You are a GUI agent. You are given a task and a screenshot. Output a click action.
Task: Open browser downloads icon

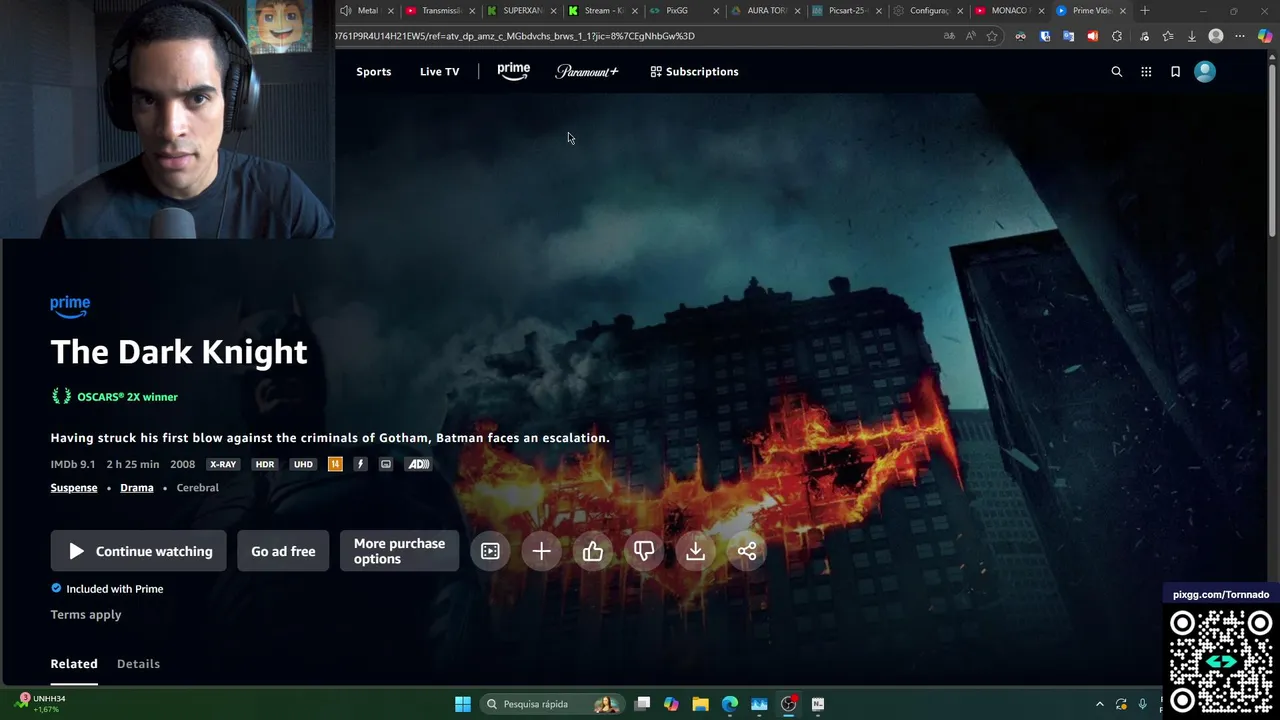[x=1192, y=36]
